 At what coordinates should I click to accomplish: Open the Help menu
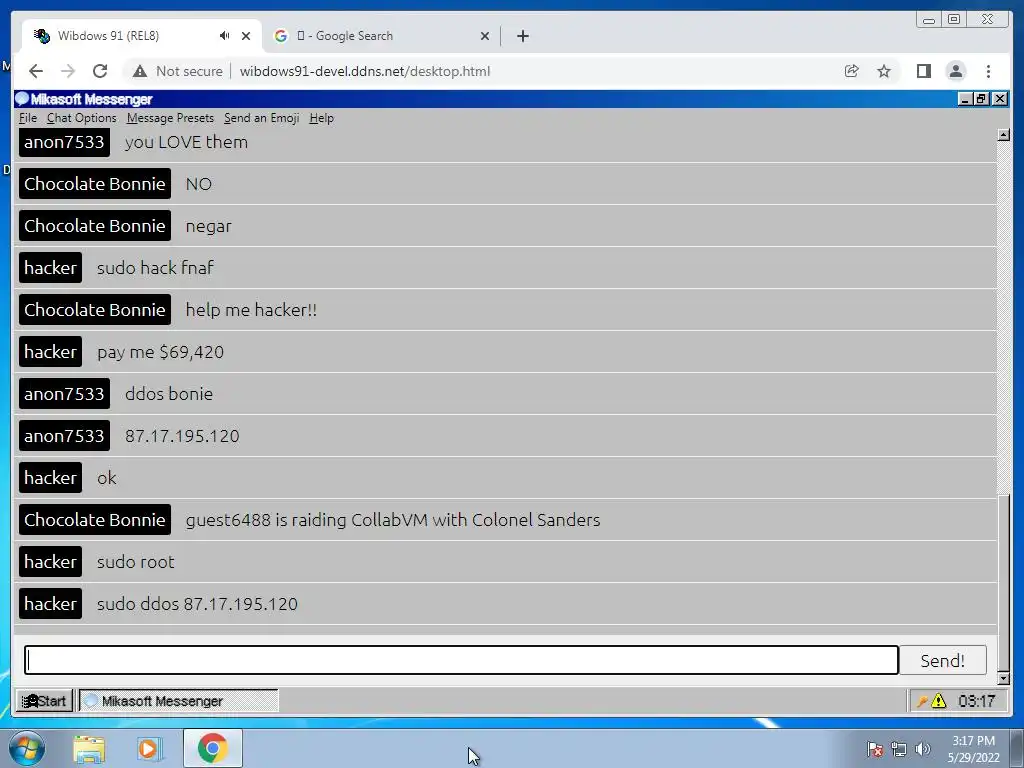(321, 118)
